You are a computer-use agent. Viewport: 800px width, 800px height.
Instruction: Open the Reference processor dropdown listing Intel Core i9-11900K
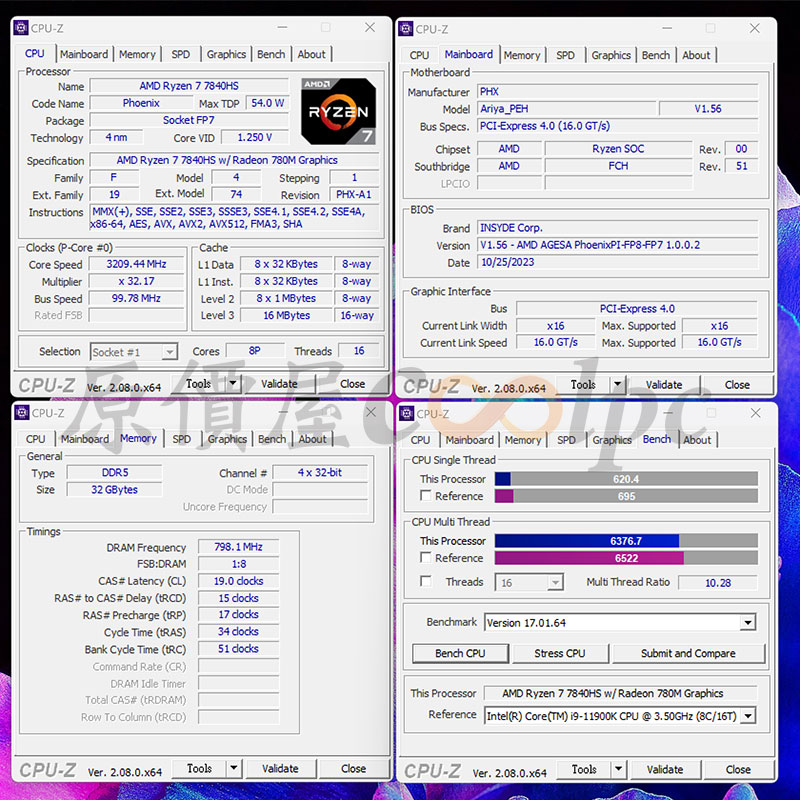(x=620, y=716)
